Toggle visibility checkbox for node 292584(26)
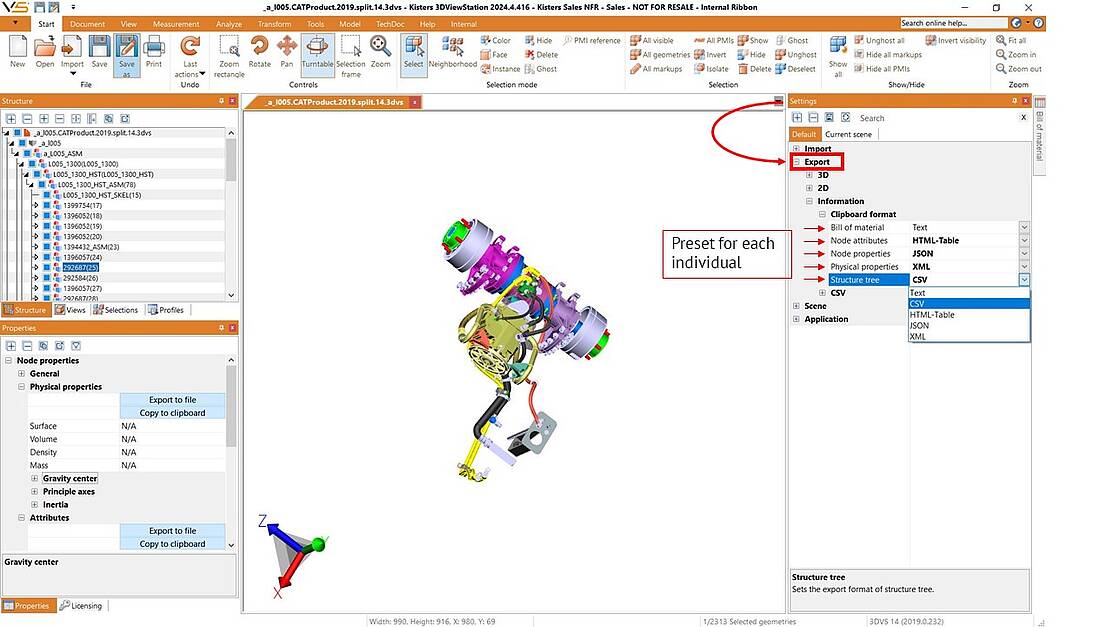Screen dimensions: 1113x627 point(46,278)
